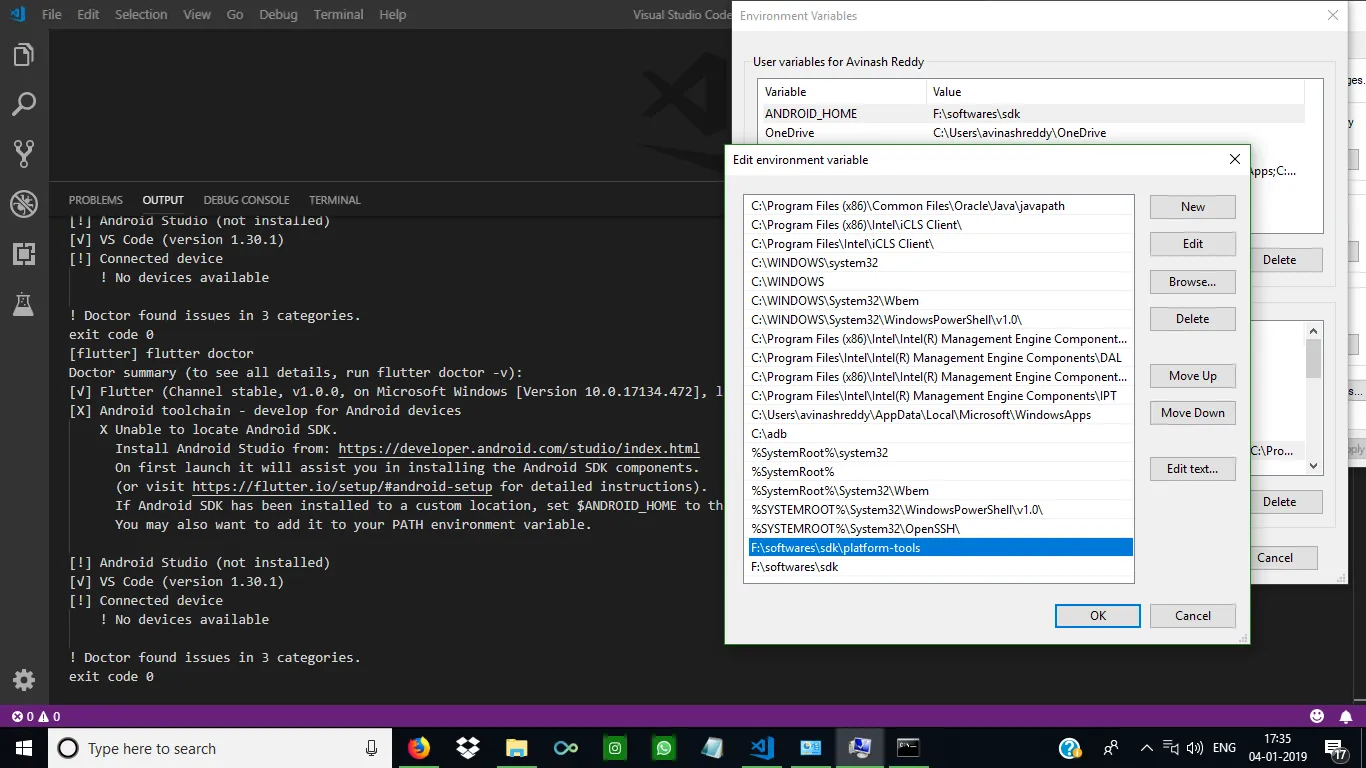Open the Selection menu
Screen dimensions: 1366x768
pos(141,15)
